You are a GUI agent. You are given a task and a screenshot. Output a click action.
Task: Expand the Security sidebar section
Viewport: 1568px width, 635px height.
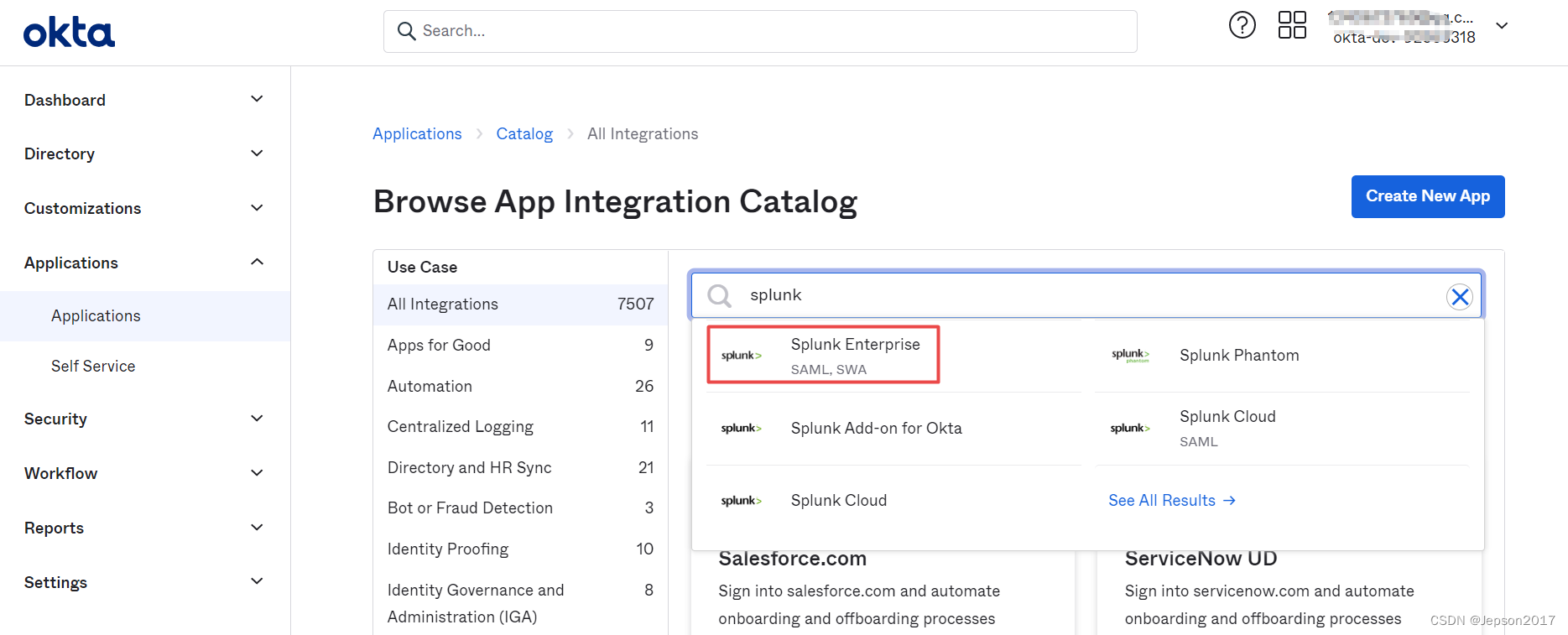pos(257,419)
